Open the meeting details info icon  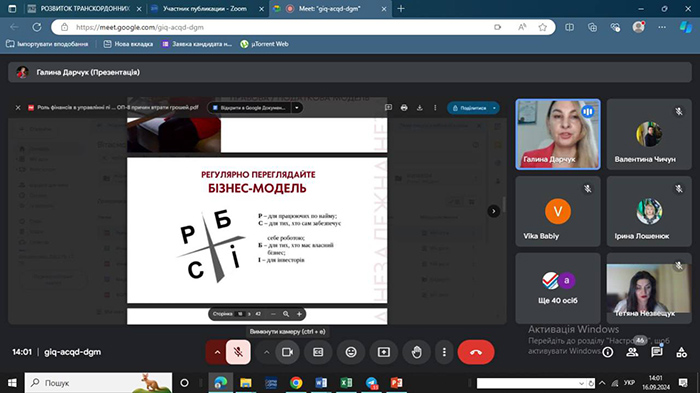click(608, 352)
